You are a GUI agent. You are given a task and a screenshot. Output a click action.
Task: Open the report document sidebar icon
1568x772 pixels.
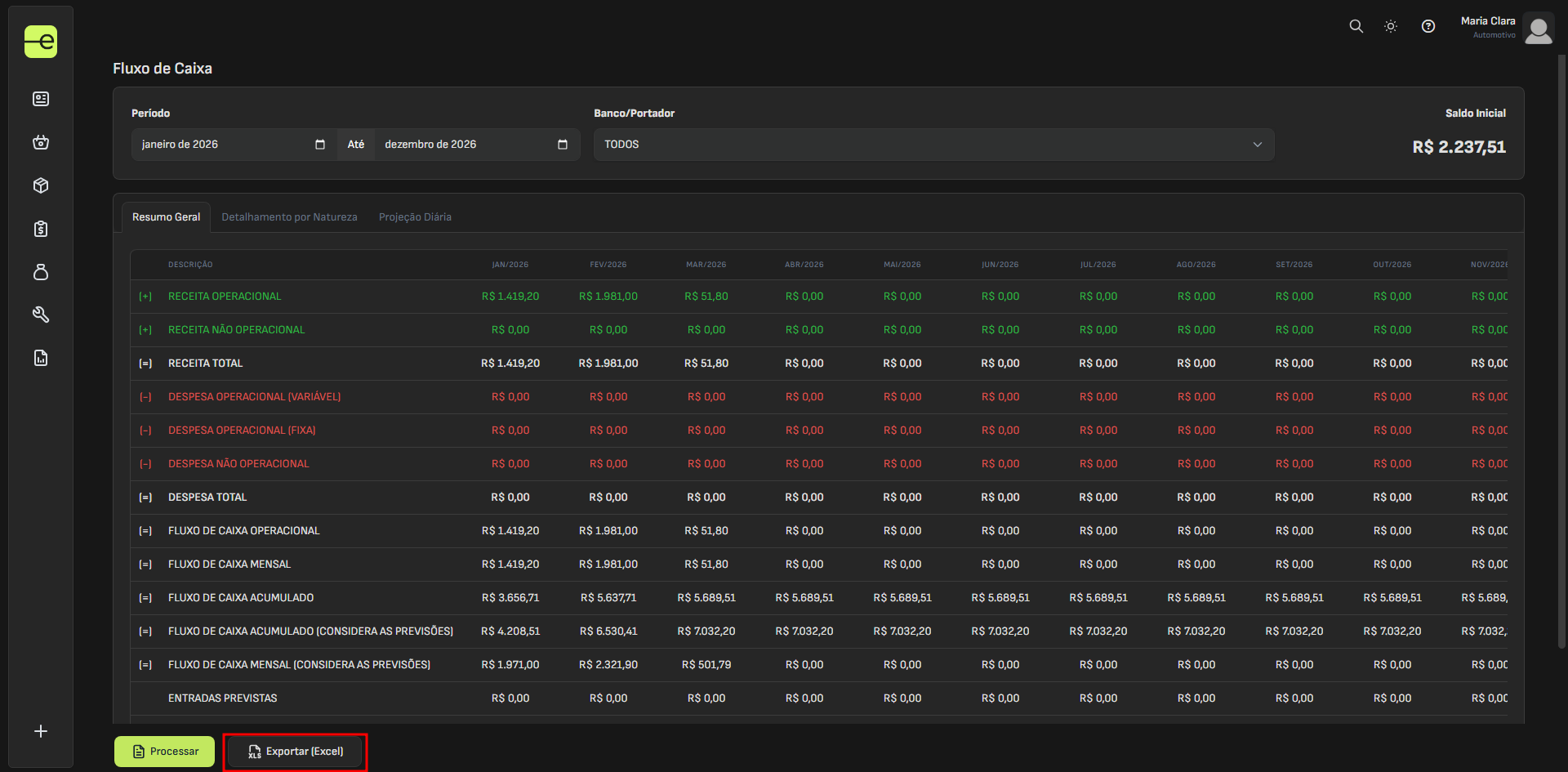[x=41, y=358]
